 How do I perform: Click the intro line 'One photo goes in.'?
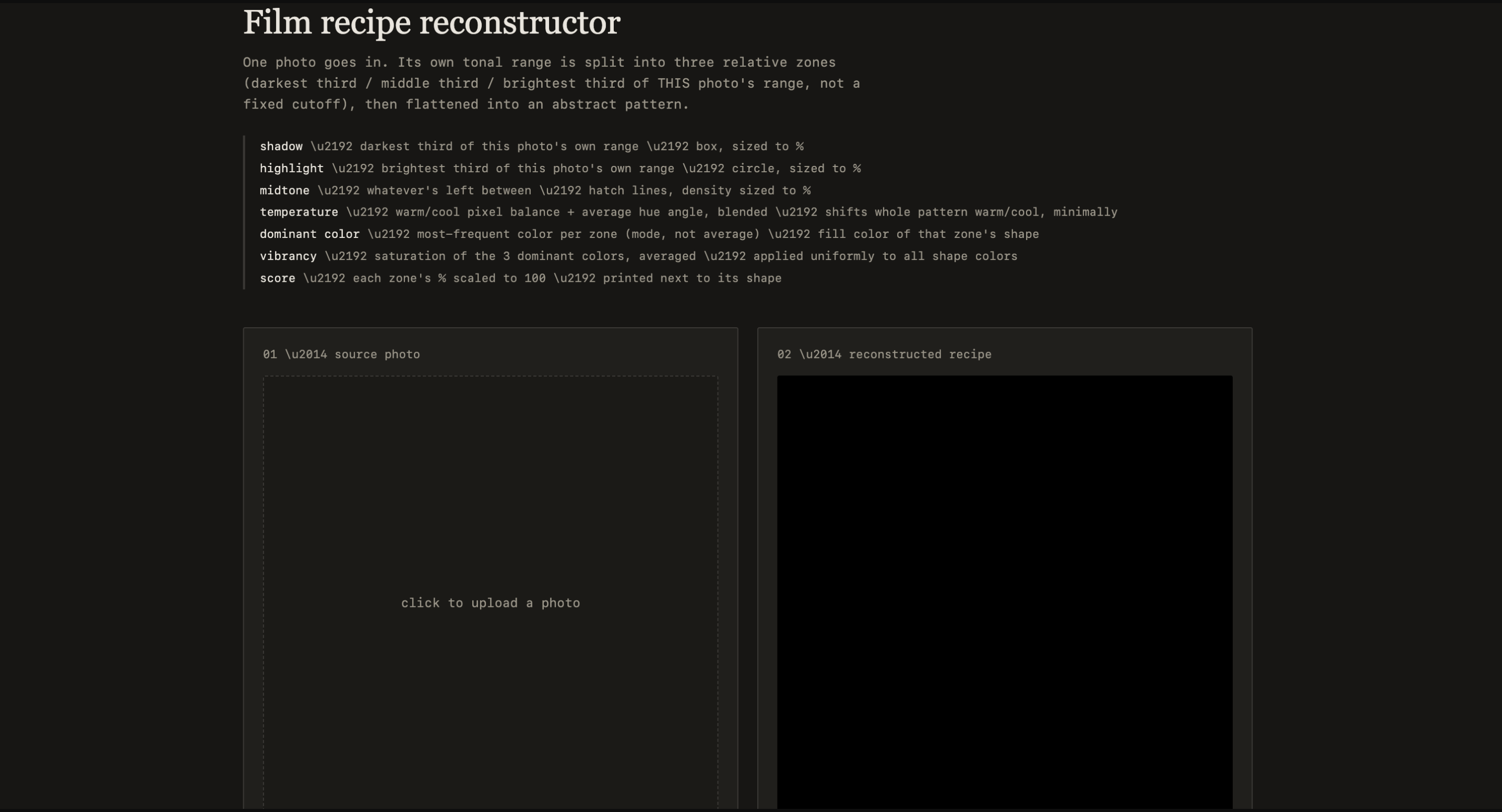point(316,63)
